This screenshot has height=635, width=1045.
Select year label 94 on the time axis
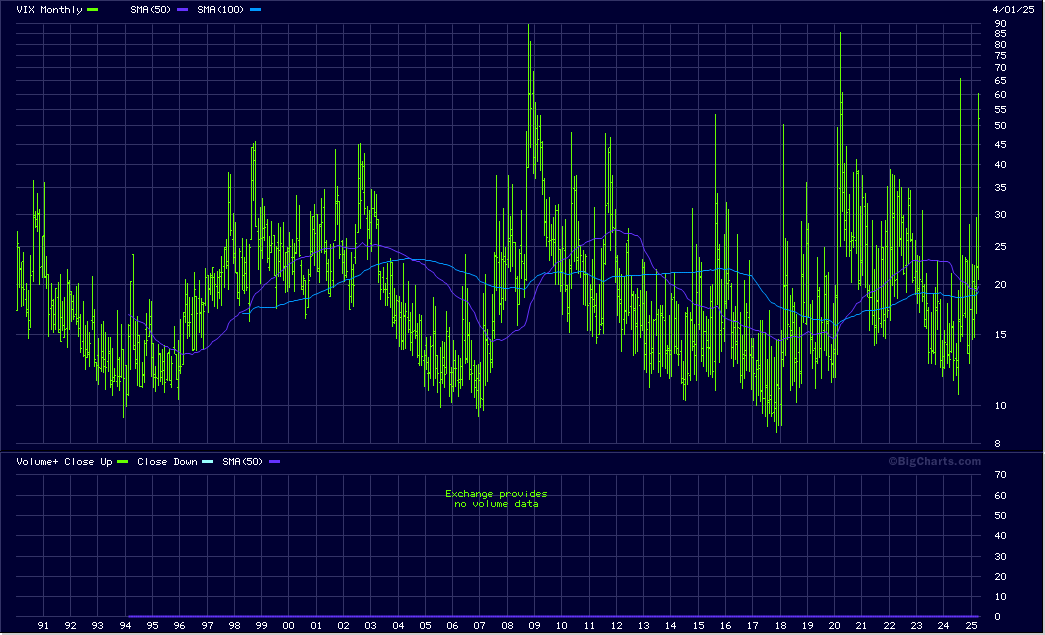tap(125, 625)
